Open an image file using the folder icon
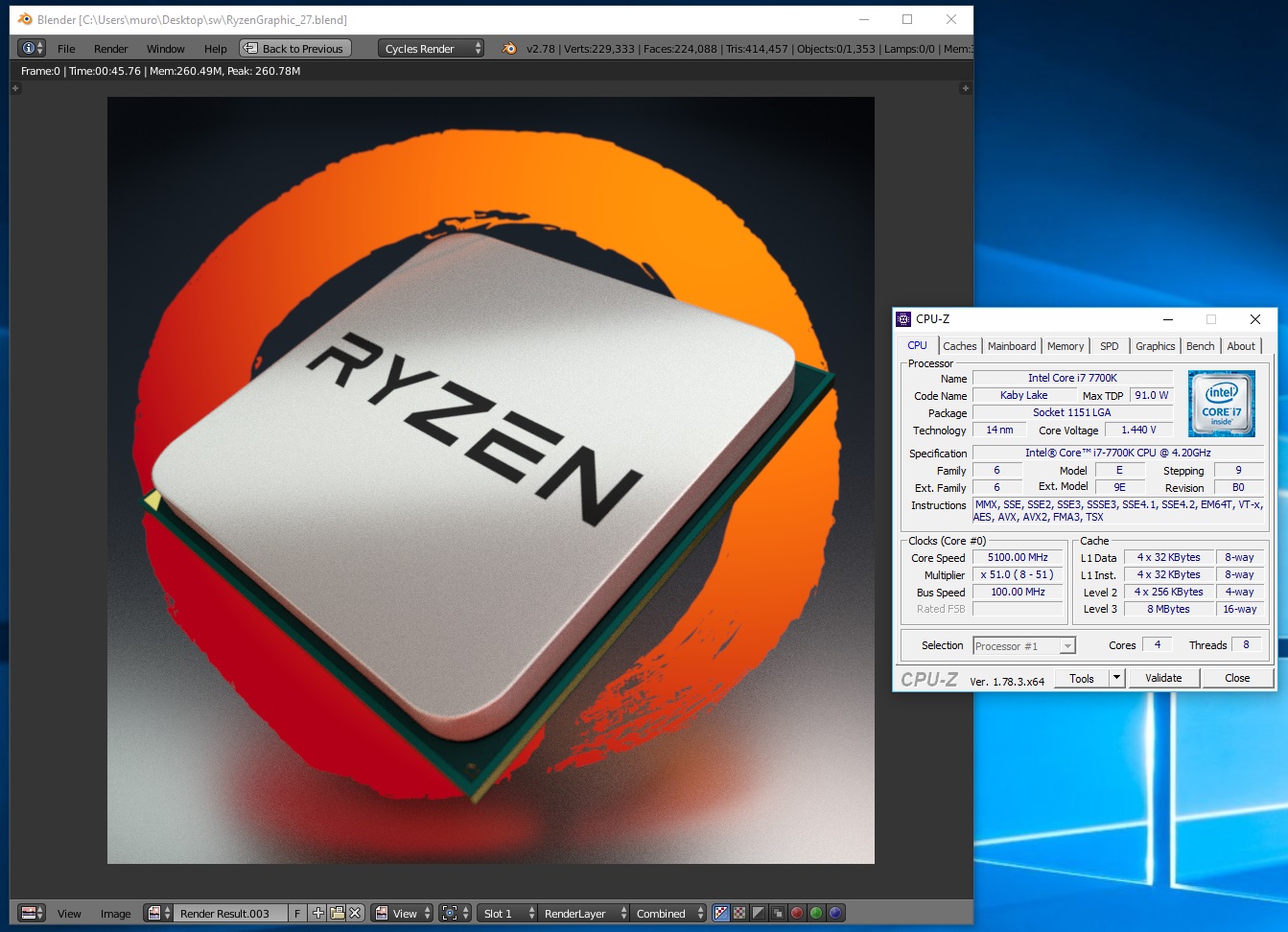This screenshot has width=1288, height=932. pos(337,913)
